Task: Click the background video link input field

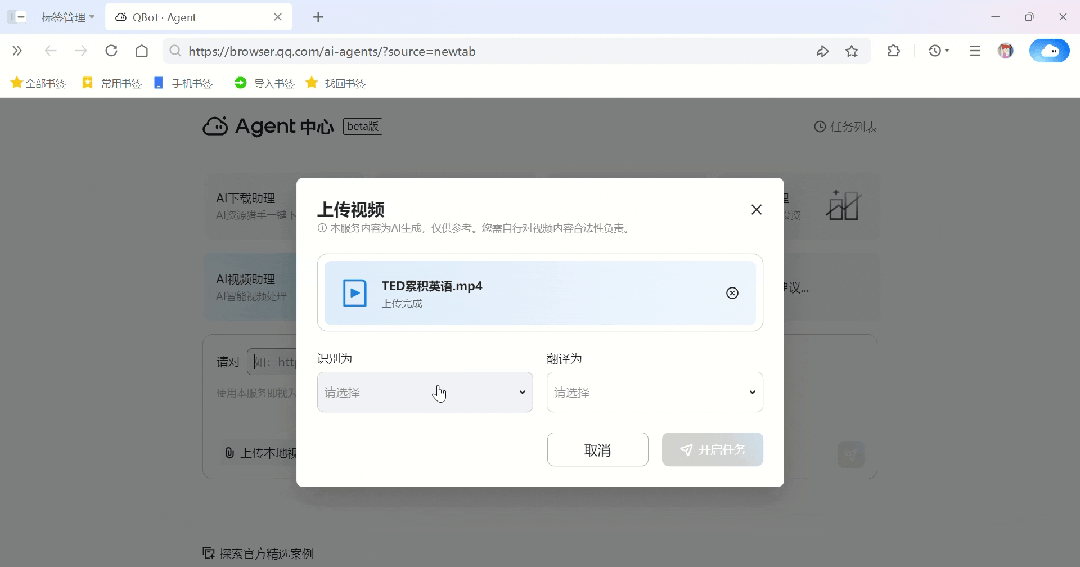Action: (272, 362)
